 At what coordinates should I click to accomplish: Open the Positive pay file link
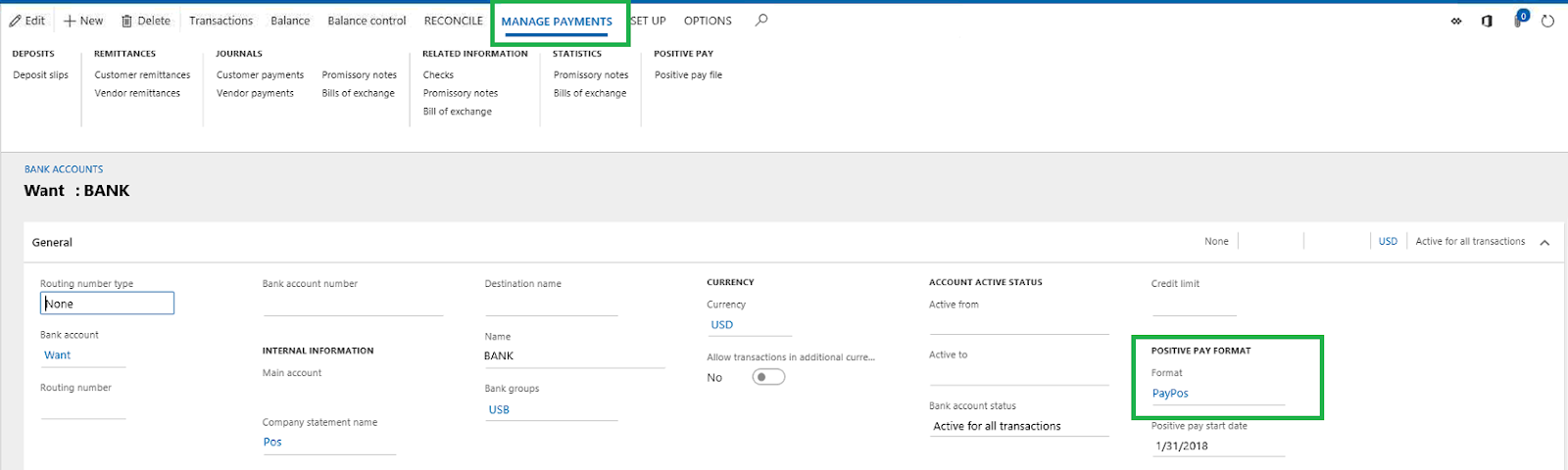click(x=688, y=74)
